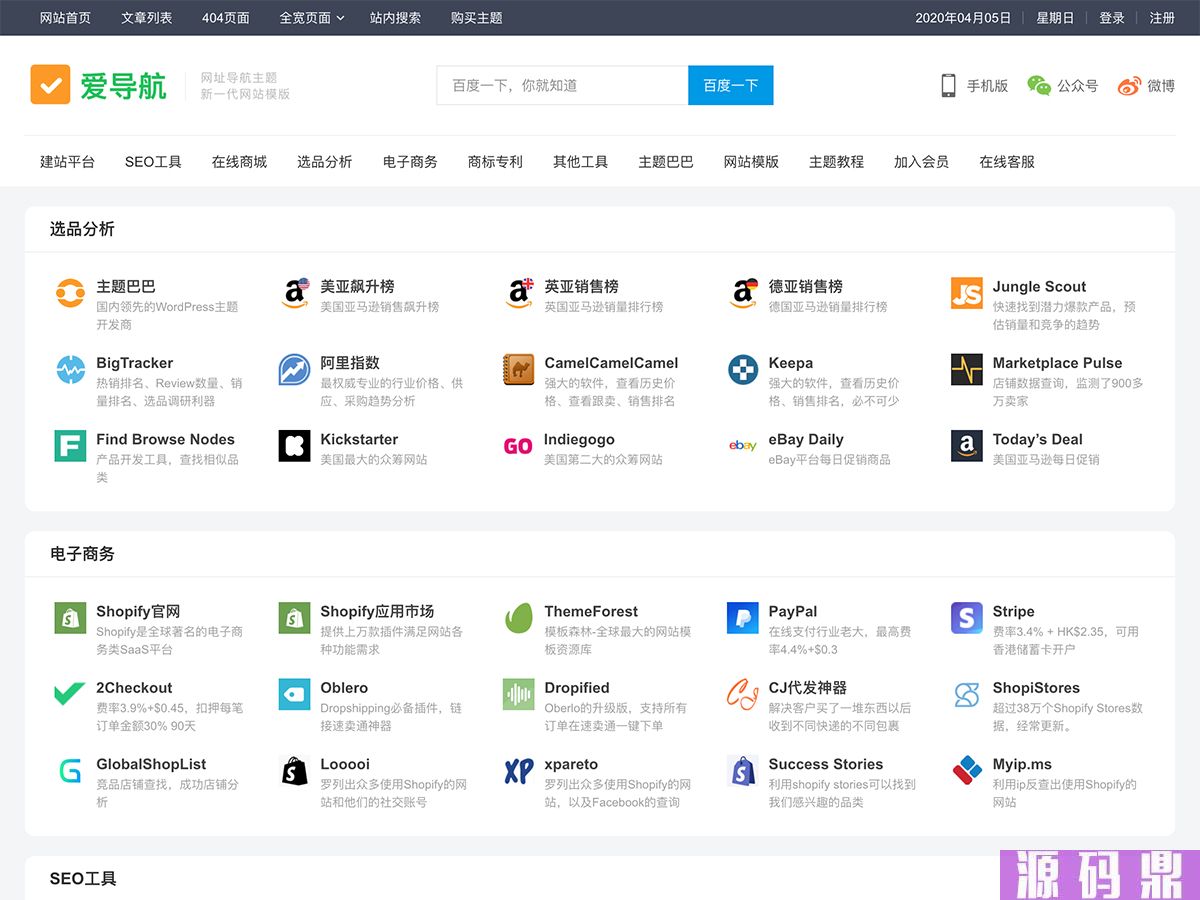Image resolution: width=1200 pixels, height=900 pixels.
Task: Click the Kickstarter black K icon
Action: (294, 446)
